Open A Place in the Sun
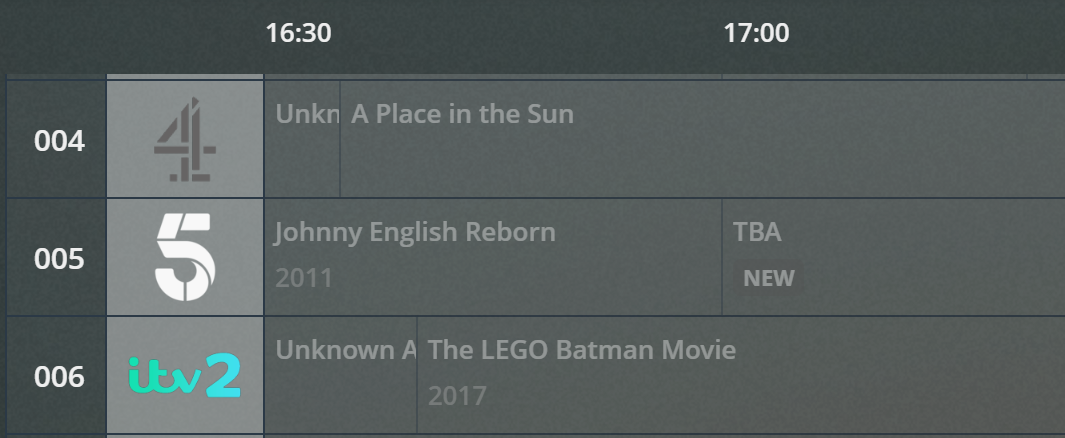 pos(462,114)
